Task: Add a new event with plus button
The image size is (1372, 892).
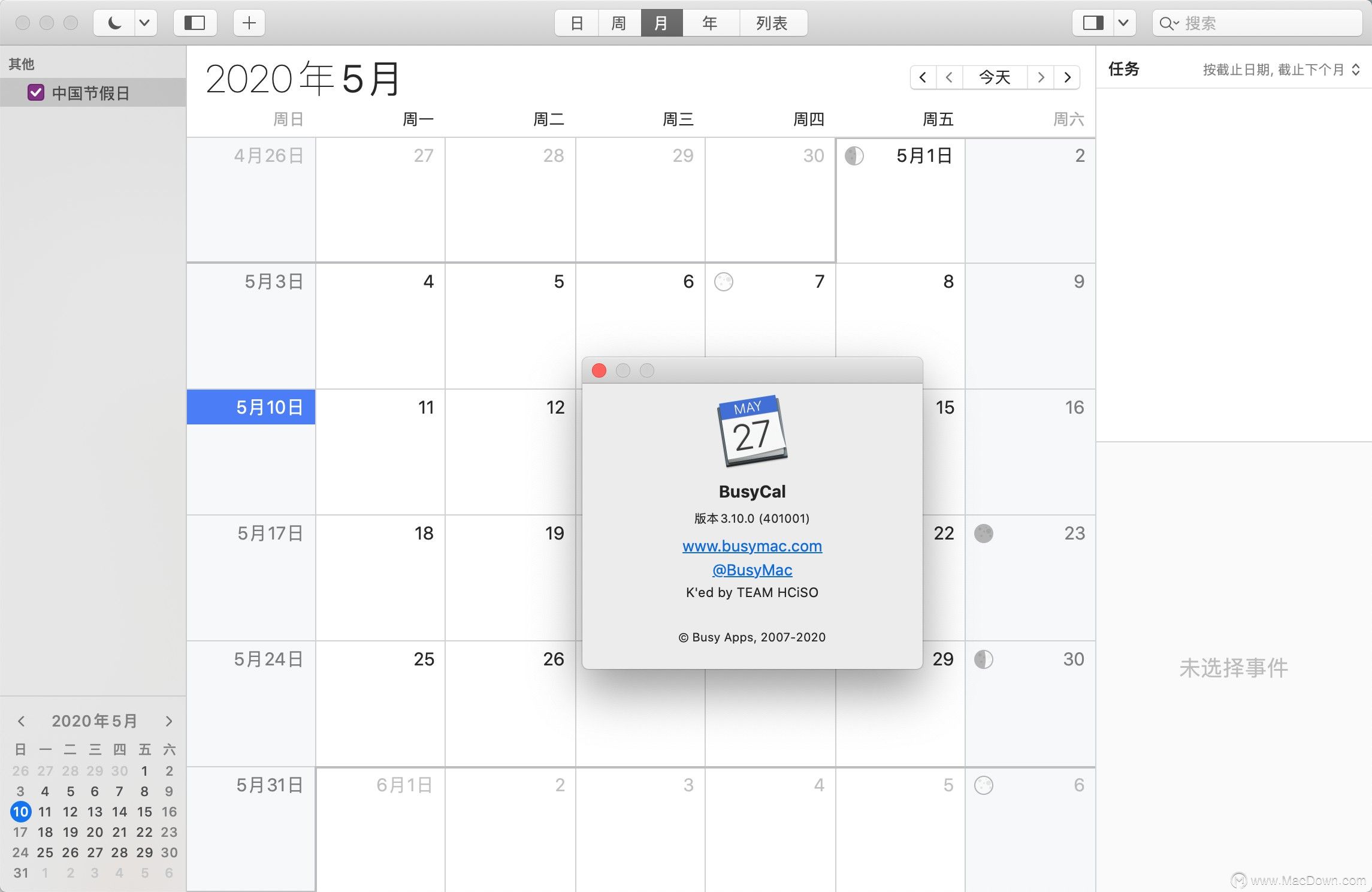Action: (249, 23)
